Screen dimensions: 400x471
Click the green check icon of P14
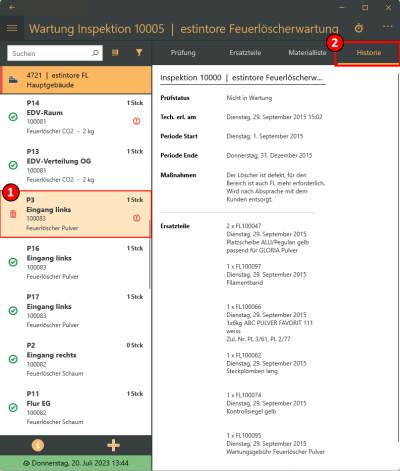coord(13,117)
